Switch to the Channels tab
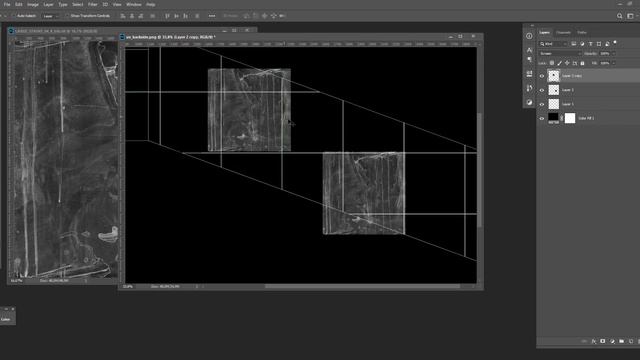Viewport: 640px width, 360px height. pyautogui.click(x=563, y=32)
